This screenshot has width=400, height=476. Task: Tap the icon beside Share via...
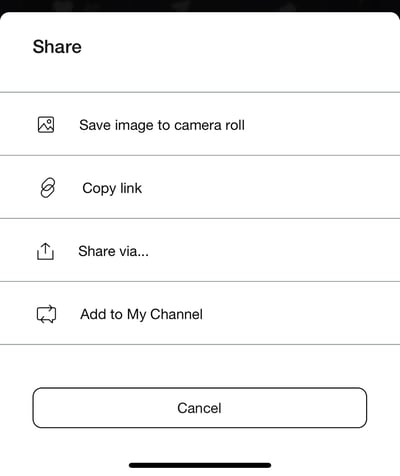click(x=45, y=251)
